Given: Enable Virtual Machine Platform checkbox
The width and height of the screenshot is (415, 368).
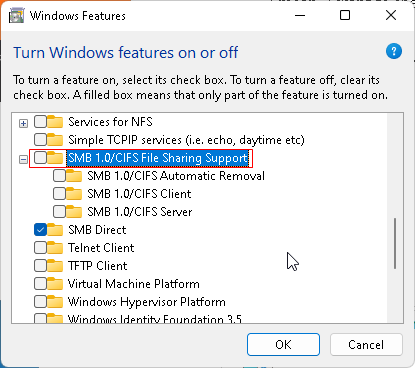Looking at the screenshot, I should coord(40,284).
